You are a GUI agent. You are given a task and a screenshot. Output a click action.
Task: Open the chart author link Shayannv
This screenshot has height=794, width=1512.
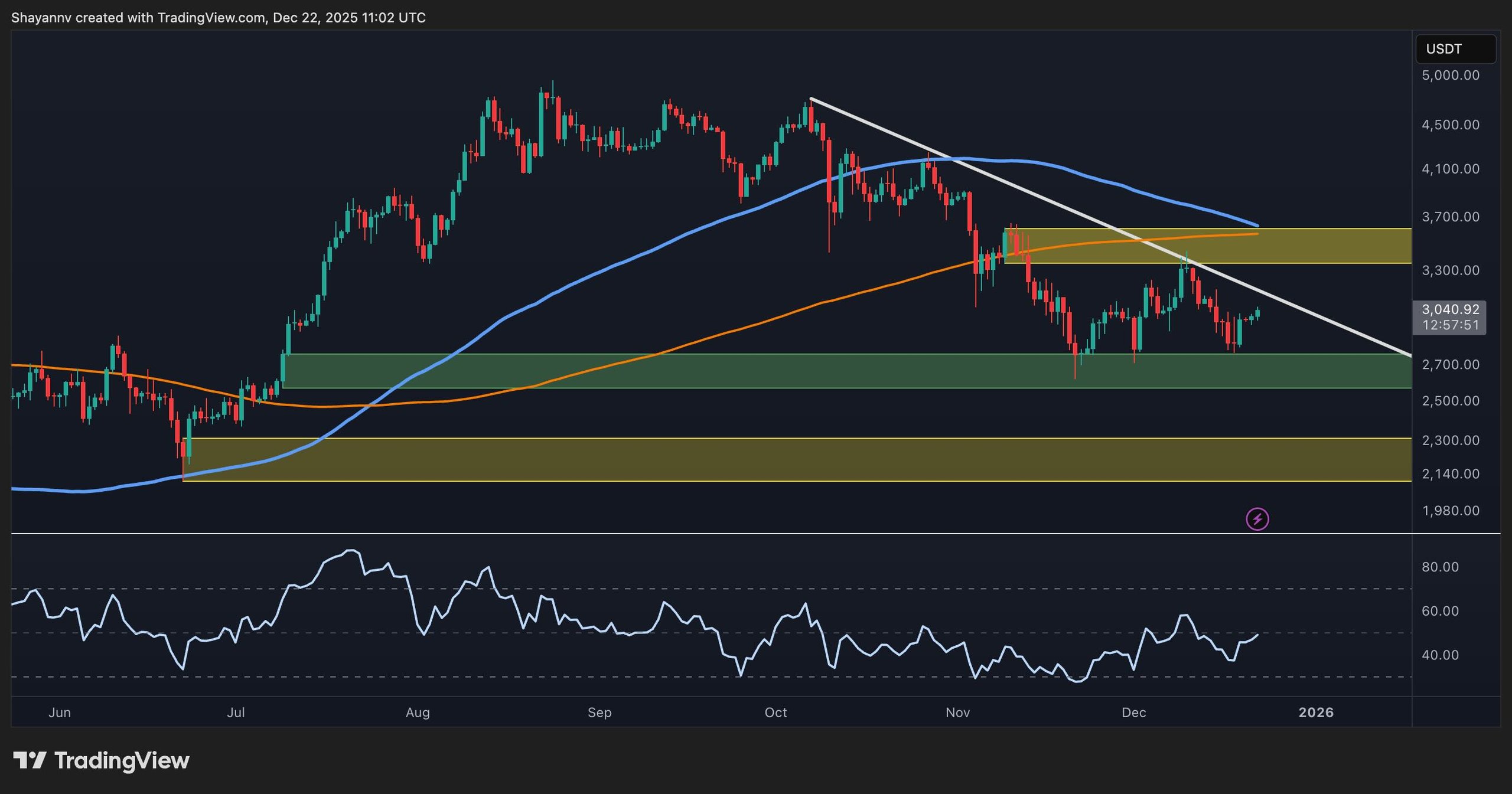[x=40, y=18]
